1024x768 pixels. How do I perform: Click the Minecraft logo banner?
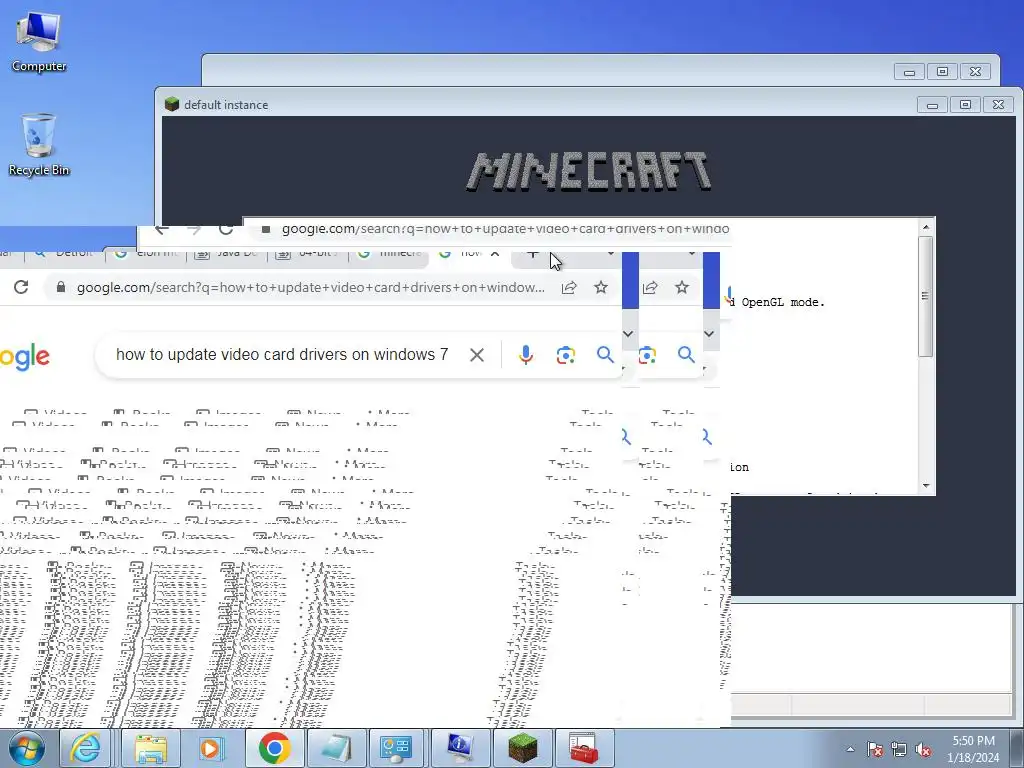[588, 171]
